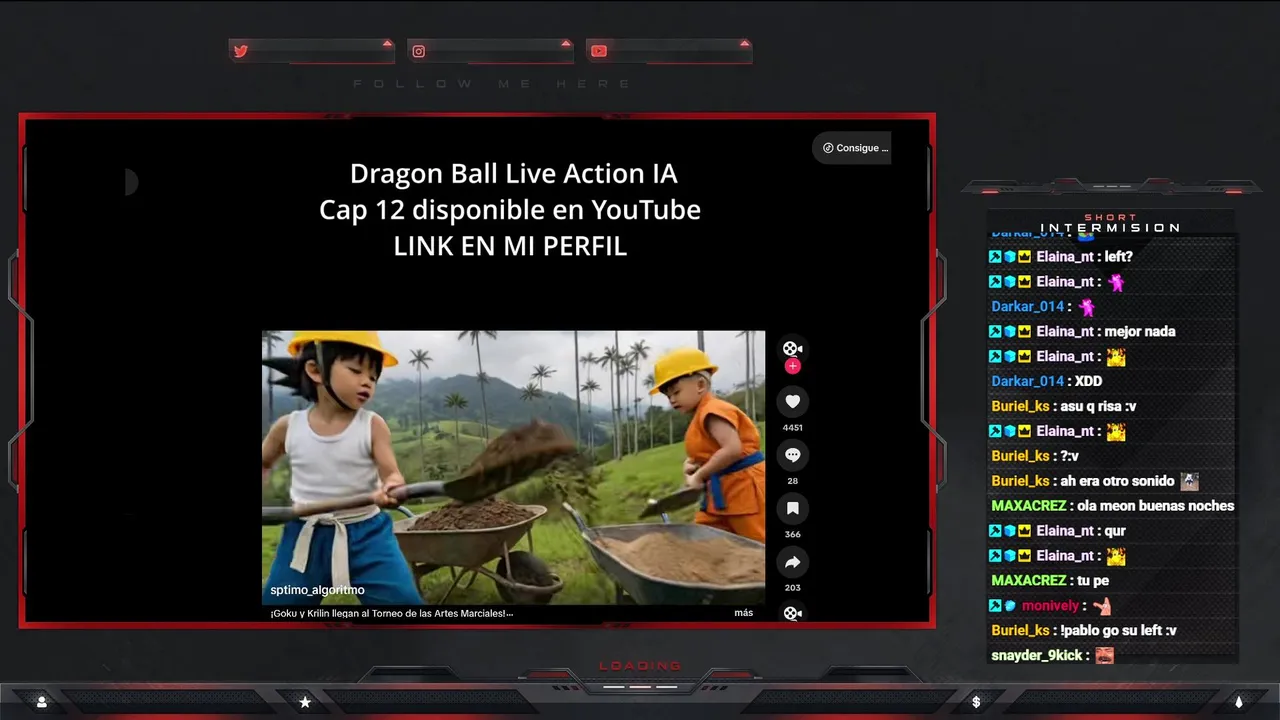Click the emote after 'ah era otro sonido'
Screen dimensions: 1280x720
(x=1189, y=481)
